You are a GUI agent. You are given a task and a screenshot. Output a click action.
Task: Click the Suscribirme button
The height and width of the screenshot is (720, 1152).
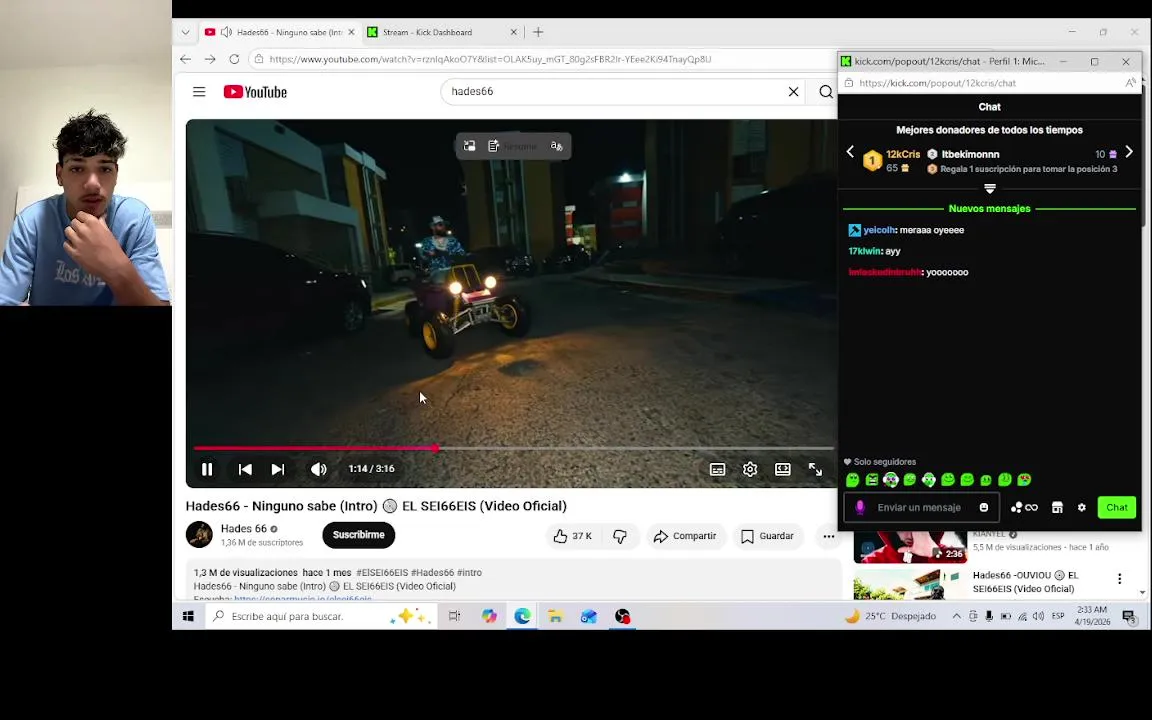click(x=359, y=535)
